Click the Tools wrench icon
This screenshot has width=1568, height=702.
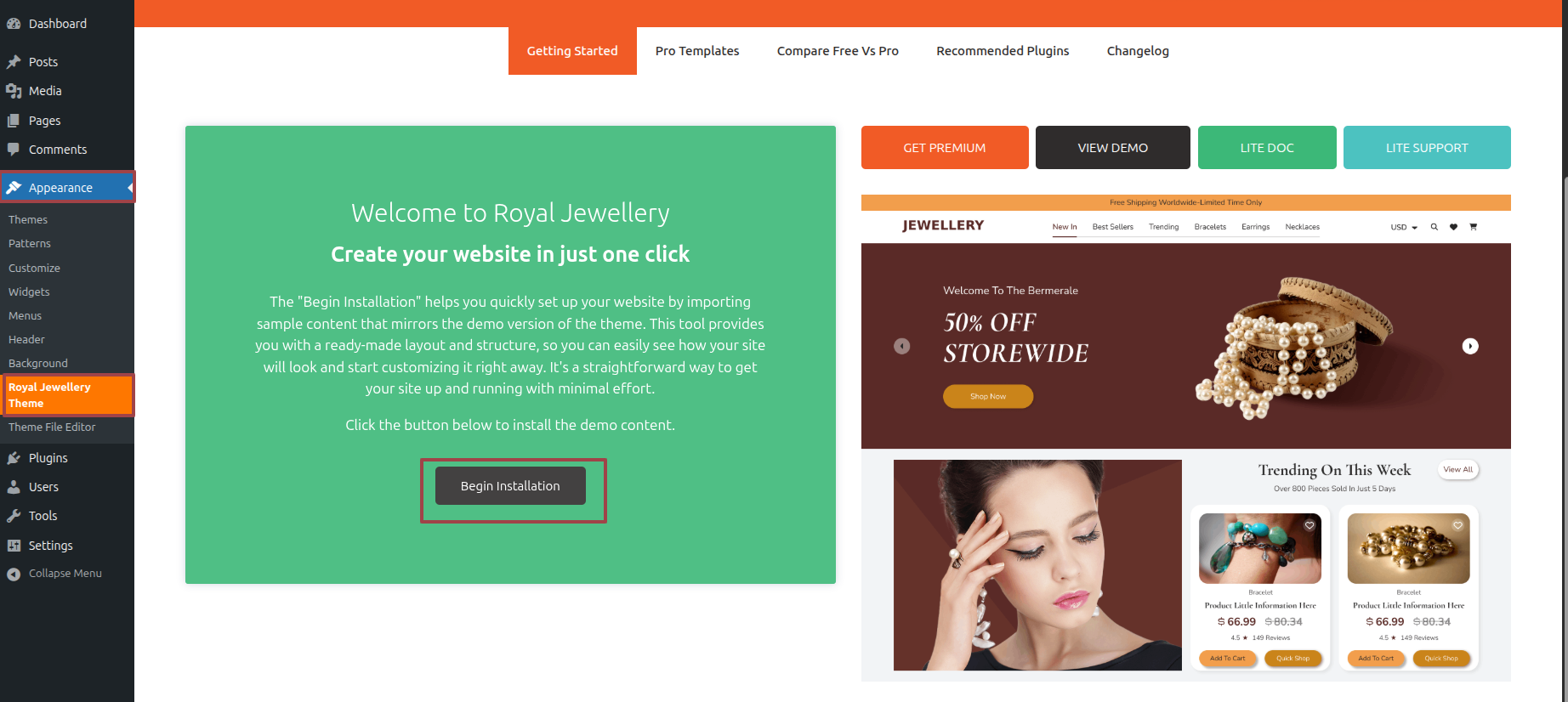coord(14,516)
